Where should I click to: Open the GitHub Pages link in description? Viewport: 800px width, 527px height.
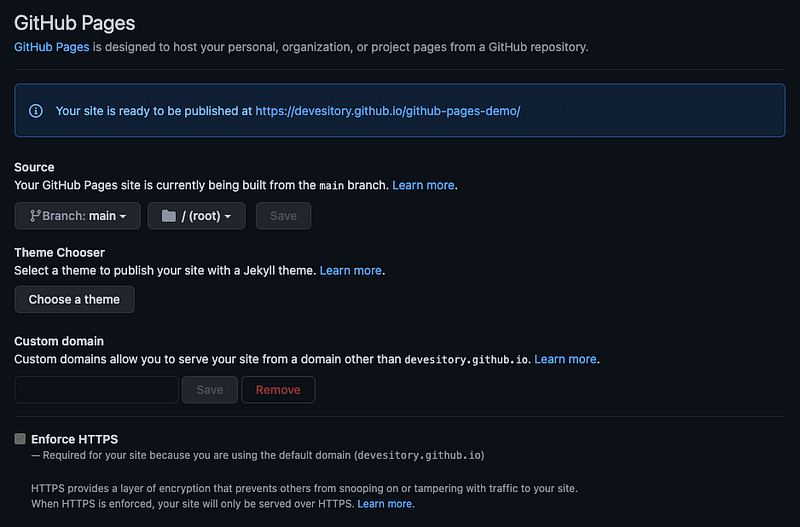coord(52,47)
